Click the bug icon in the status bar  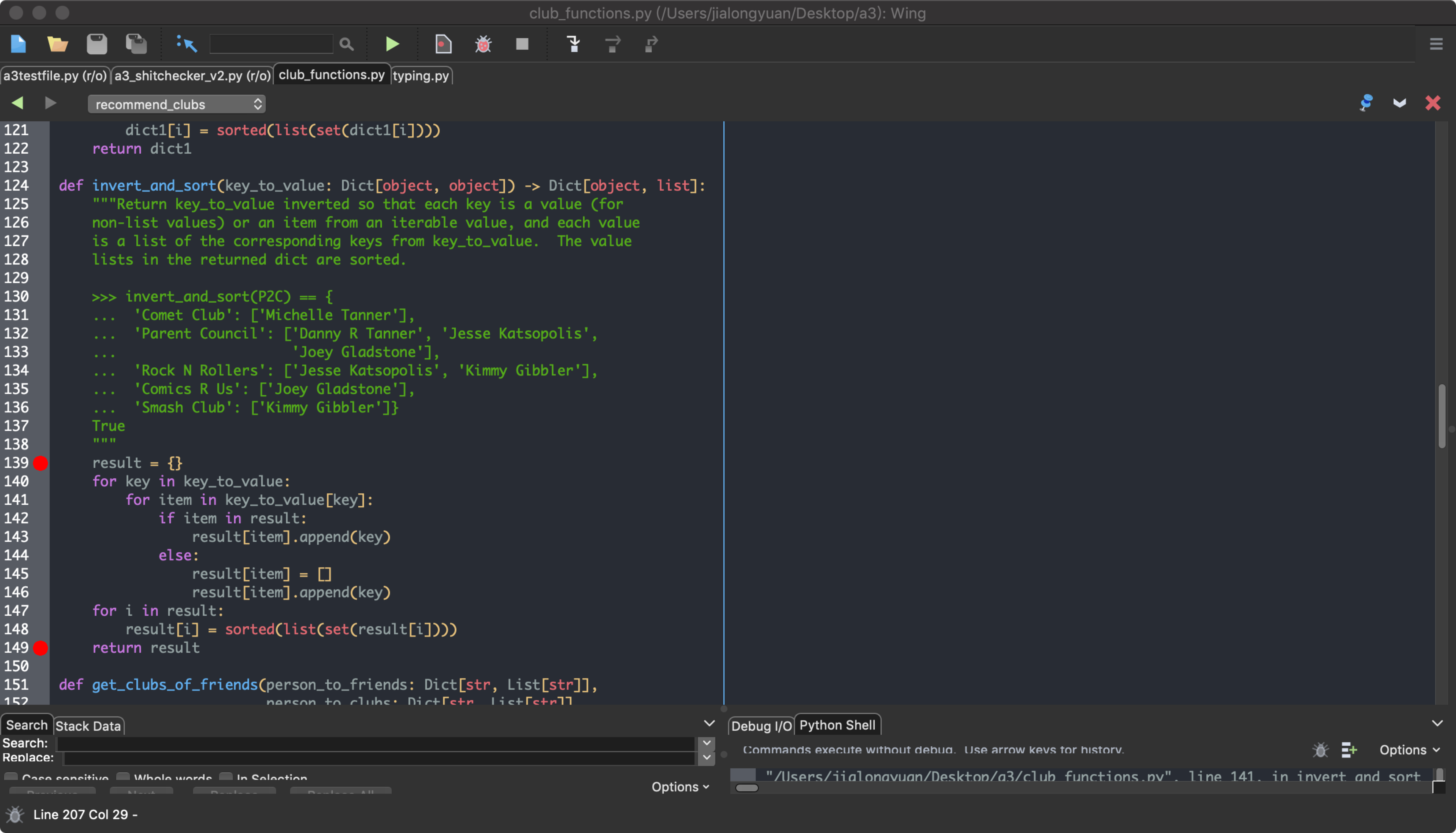coord(15,814)
